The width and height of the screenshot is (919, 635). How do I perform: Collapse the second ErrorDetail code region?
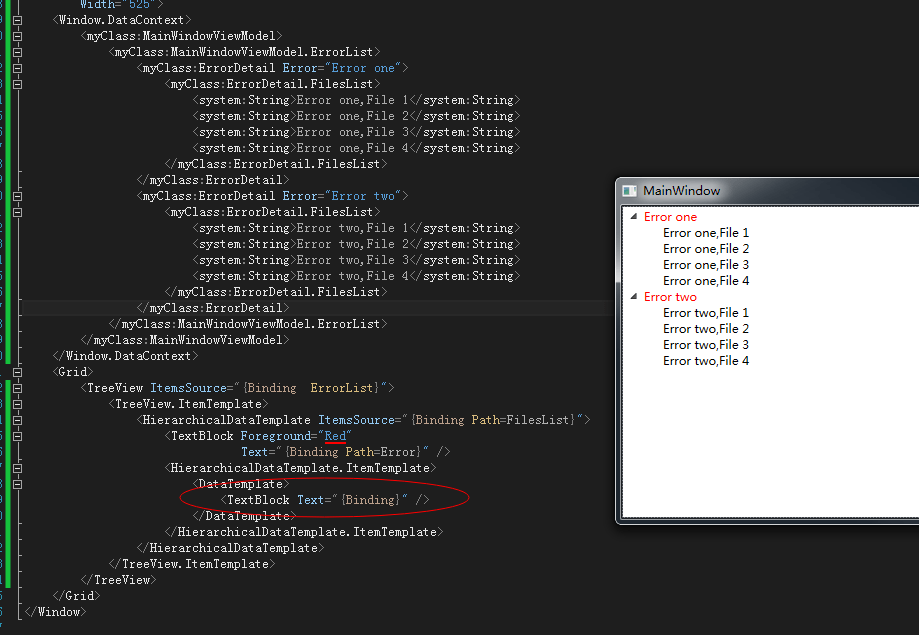(18, 195)
